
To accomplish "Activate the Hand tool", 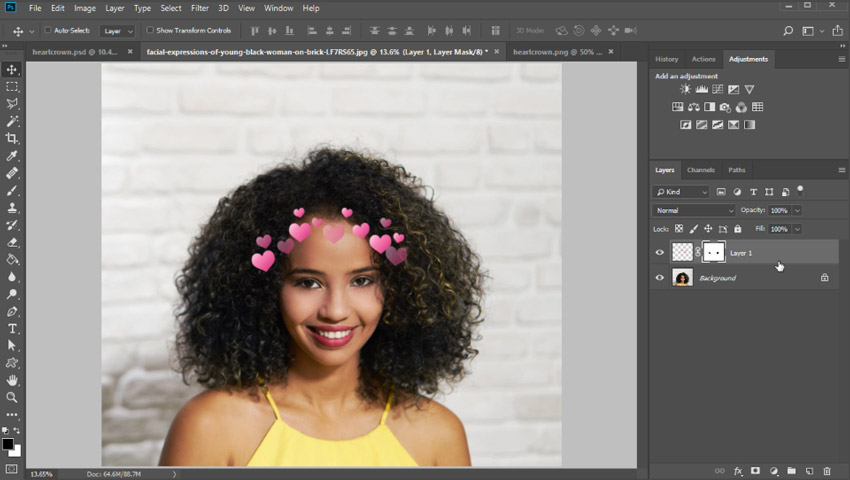I will click(x=12, y=380).
